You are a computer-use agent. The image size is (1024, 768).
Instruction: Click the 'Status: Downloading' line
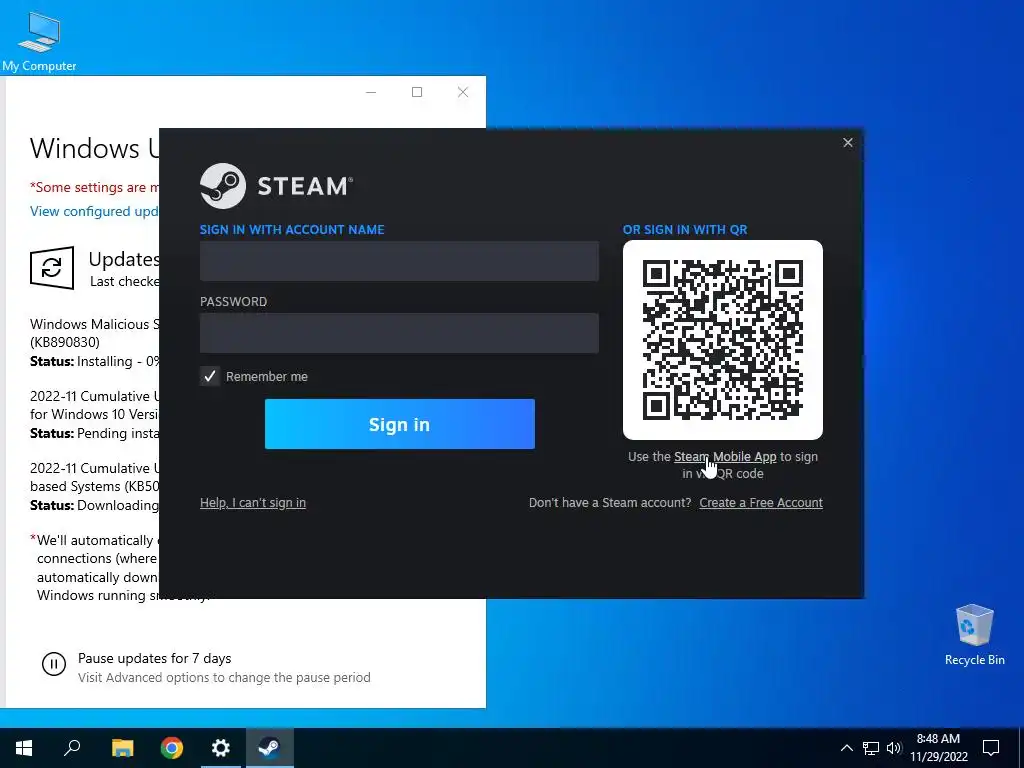point(95,505)
